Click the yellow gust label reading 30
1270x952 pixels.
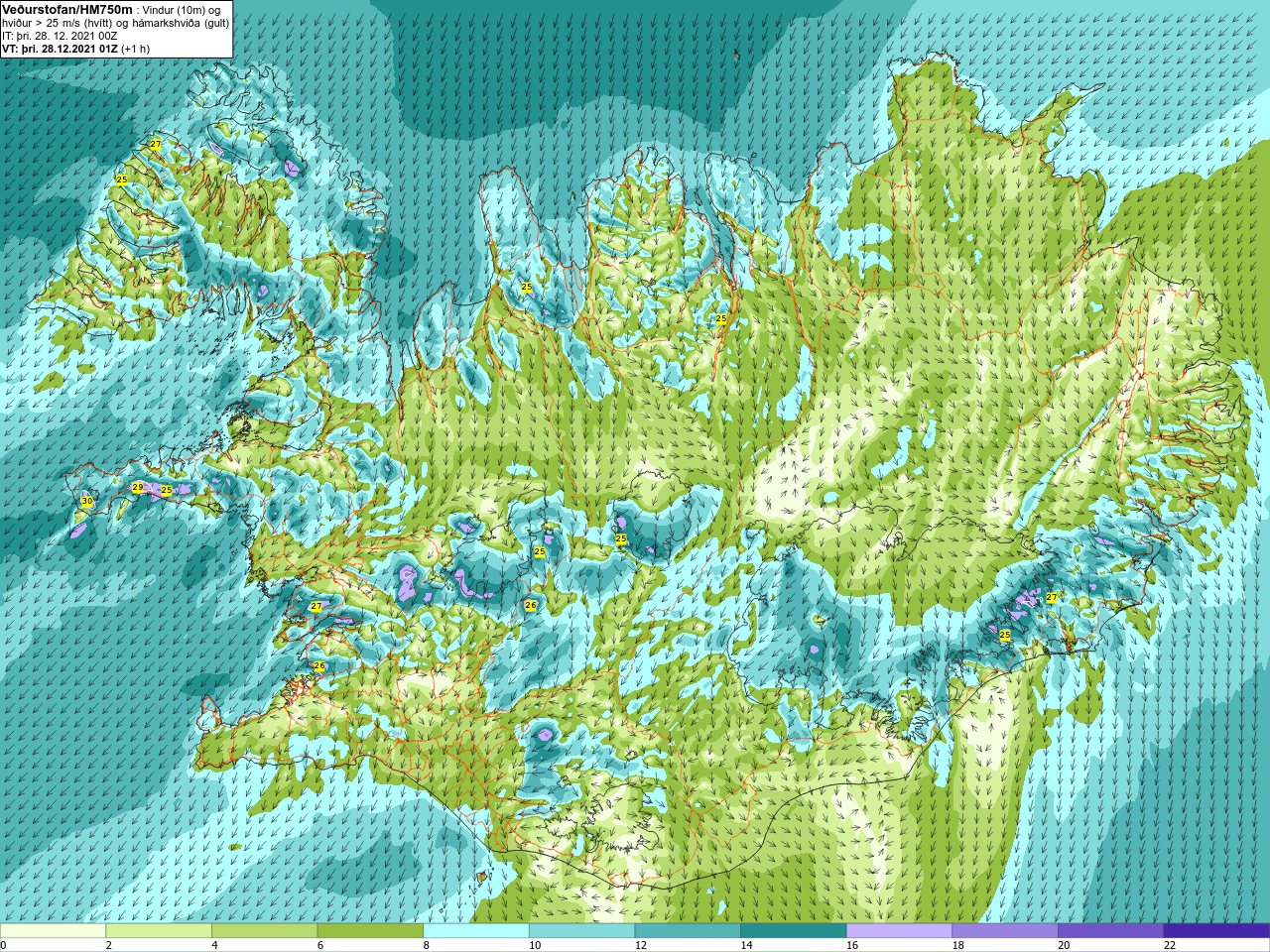[87, 502]
